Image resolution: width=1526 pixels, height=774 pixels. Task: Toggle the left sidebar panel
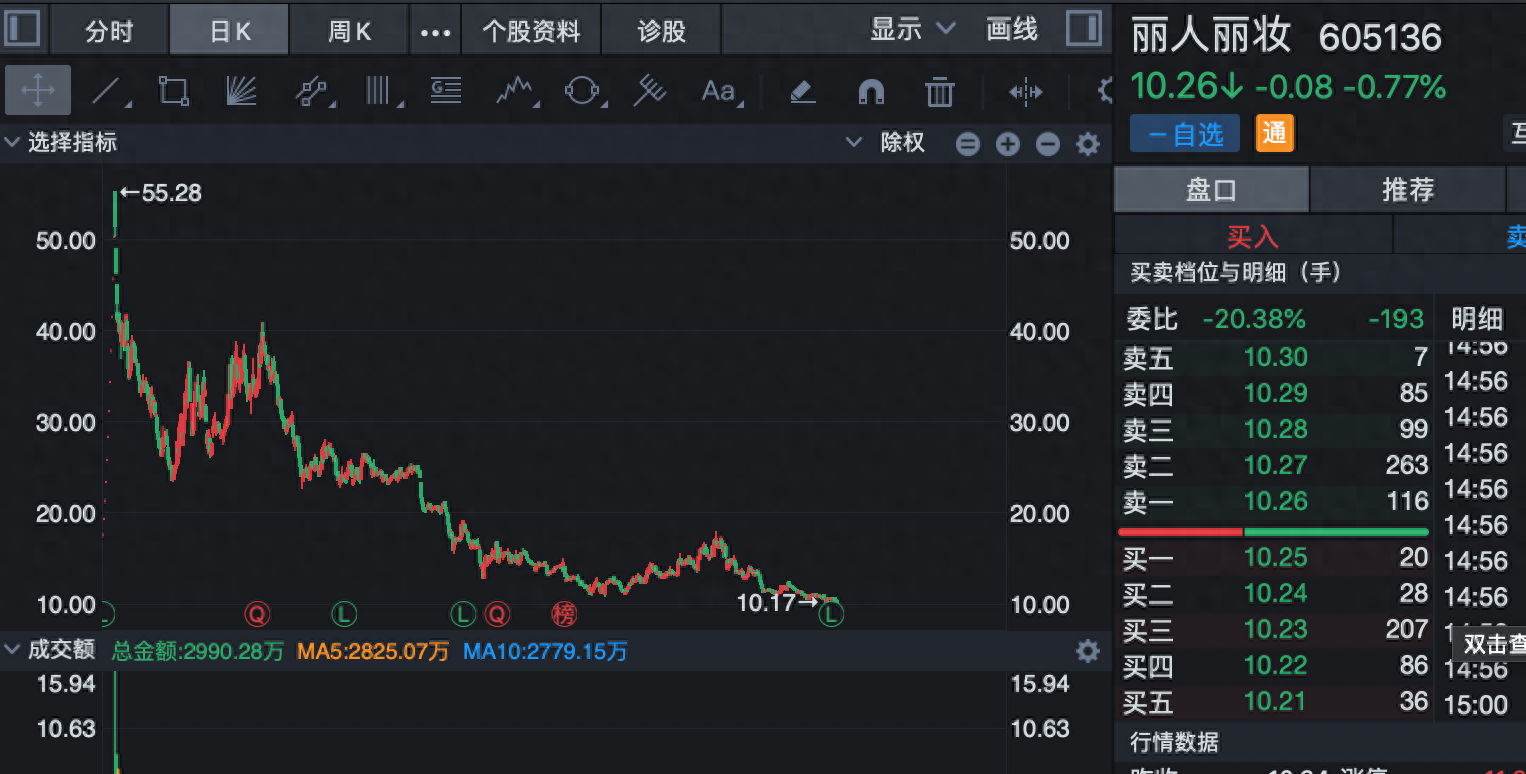tap(22, 29)
